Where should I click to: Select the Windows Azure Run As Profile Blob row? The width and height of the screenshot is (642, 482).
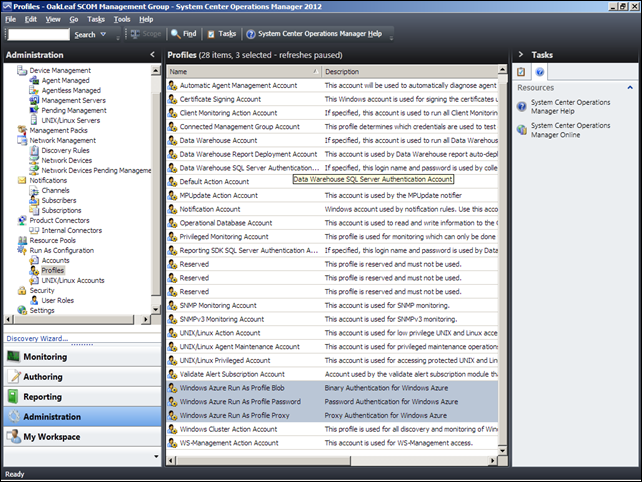tap(332, 388)
